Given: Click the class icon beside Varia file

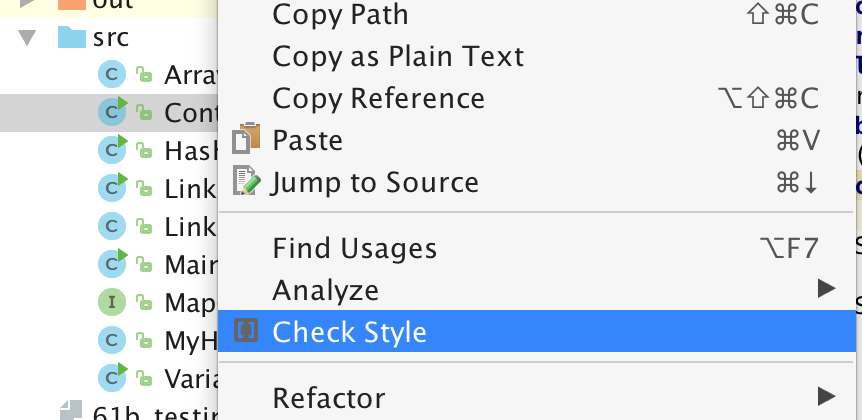Looking at the screenshot, I should pyautogui.click(x=110, y=377).
